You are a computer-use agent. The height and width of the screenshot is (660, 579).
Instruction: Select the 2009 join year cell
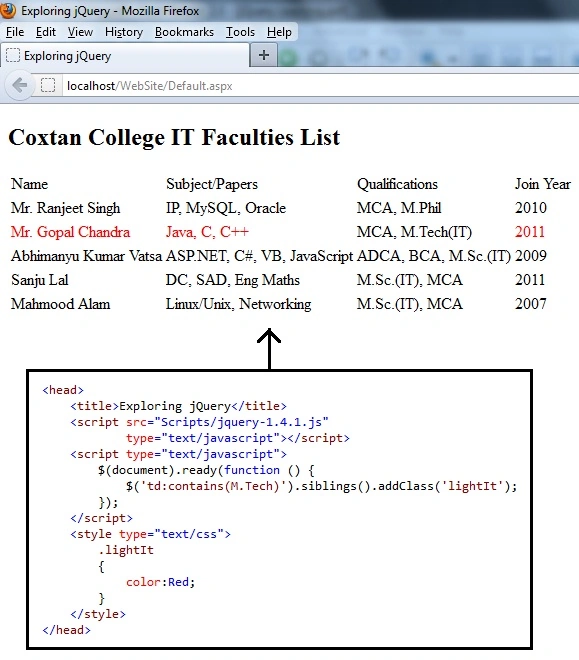click(531, 256)
